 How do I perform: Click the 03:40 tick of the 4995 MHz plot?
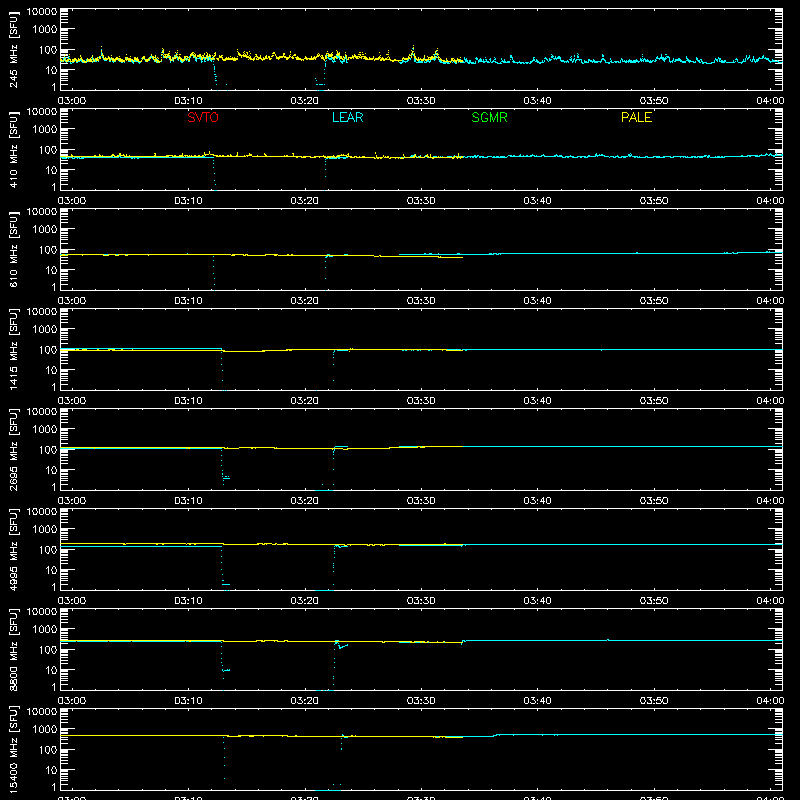[x=537, y=601]
